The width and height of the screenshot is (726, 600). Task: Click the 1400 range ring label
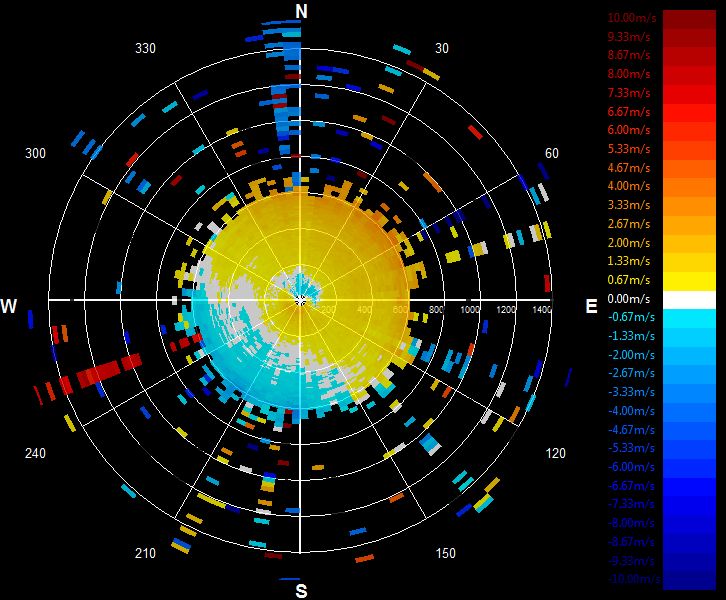click(x=542, y=309)
